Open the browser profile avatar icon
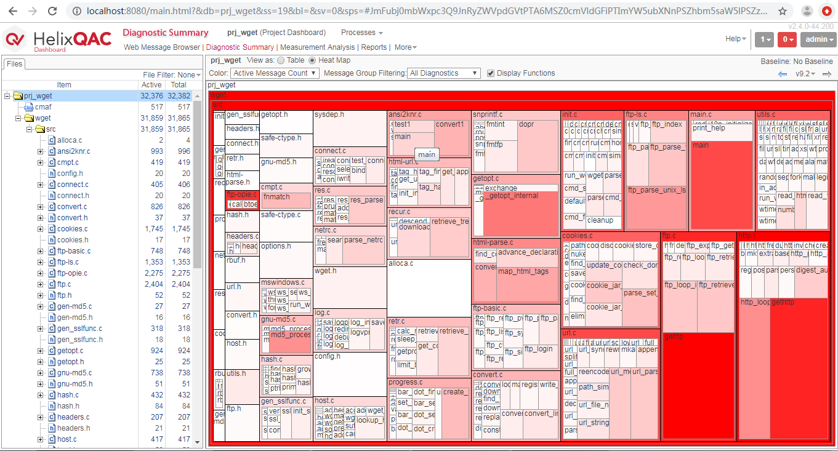 pyautogui.click(x=806, y=11)
